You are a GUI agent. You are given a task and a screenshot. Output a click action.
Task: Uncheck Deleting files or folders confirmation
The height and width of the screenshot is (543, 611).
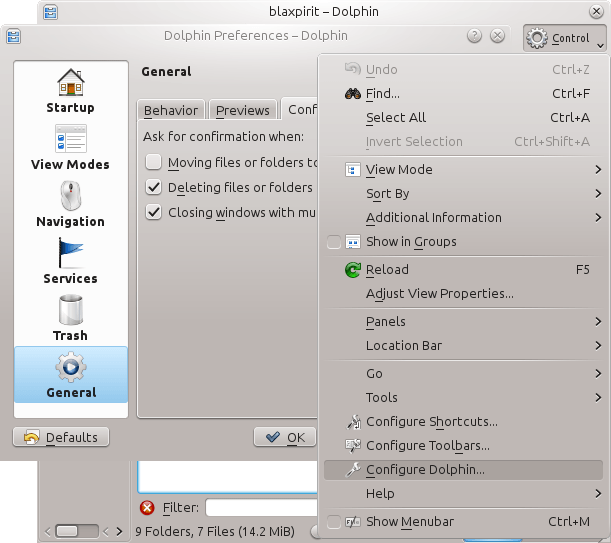coord(154,187)
